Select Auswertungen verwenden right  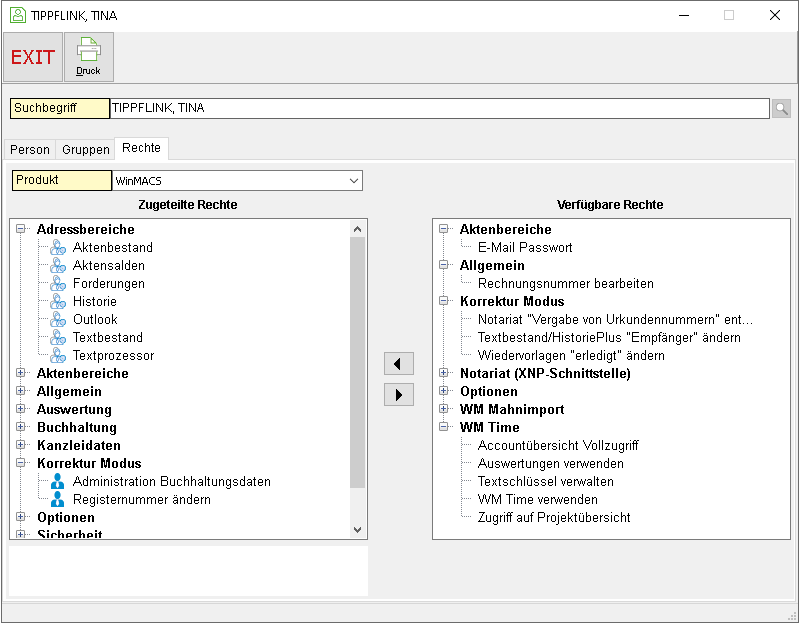click(551, 463)
